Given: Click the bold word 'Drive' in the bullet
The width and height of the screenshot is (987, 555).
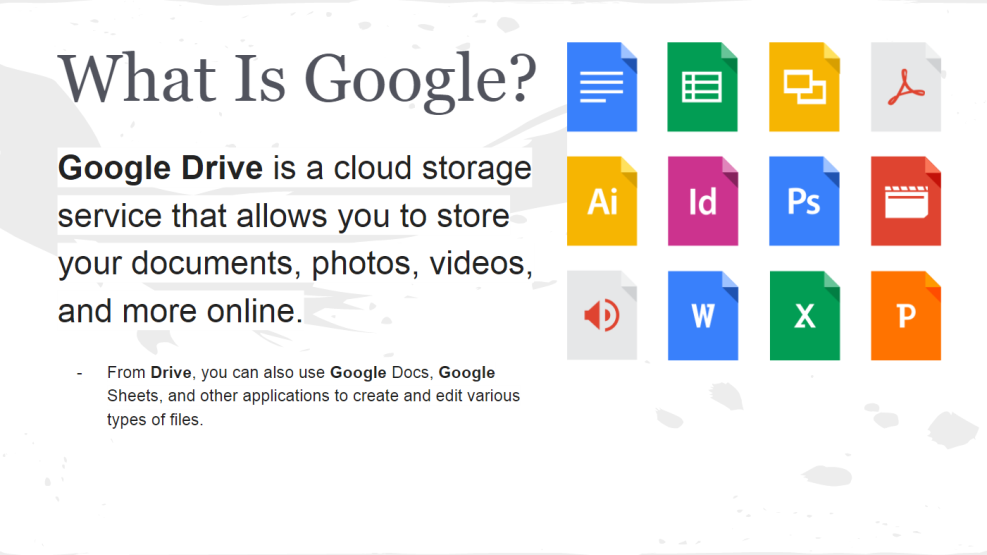Looking at the screenshot, I should coord(171,373).
